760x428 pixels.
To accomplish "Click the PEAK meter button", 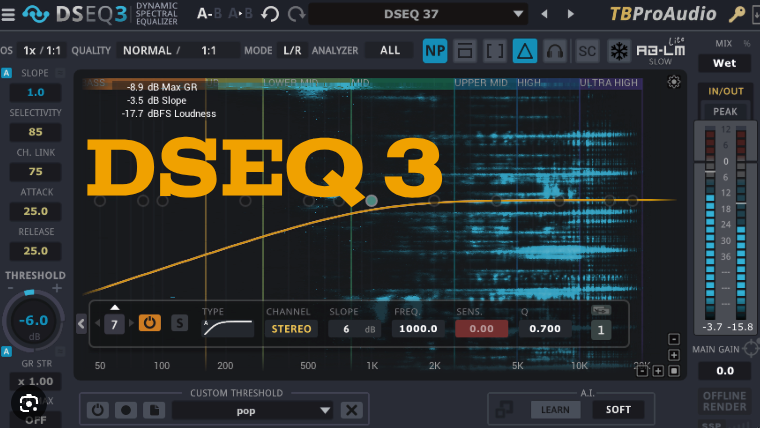I will click(725, 111).
